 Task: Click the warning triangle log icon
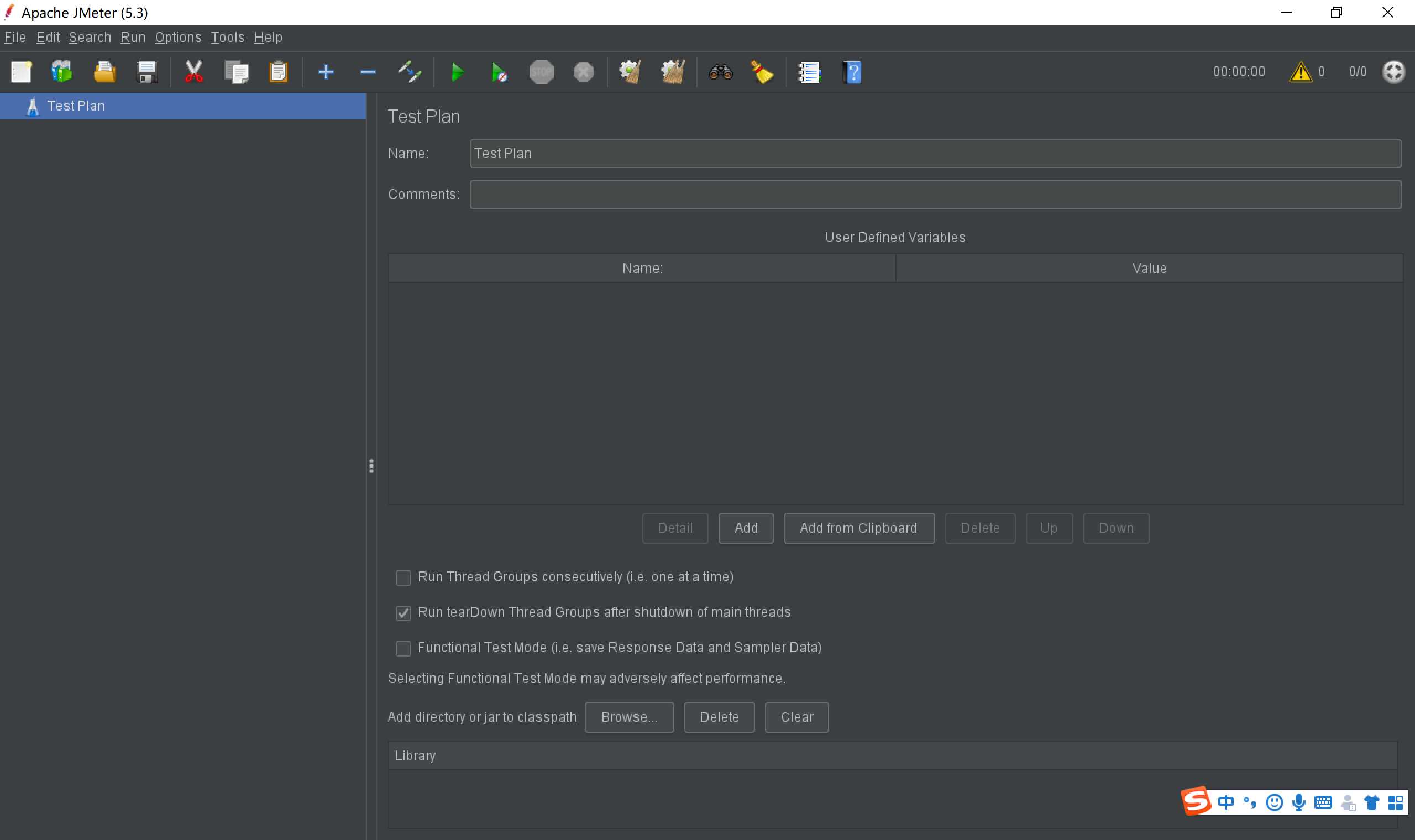[x=1300, y=72]
